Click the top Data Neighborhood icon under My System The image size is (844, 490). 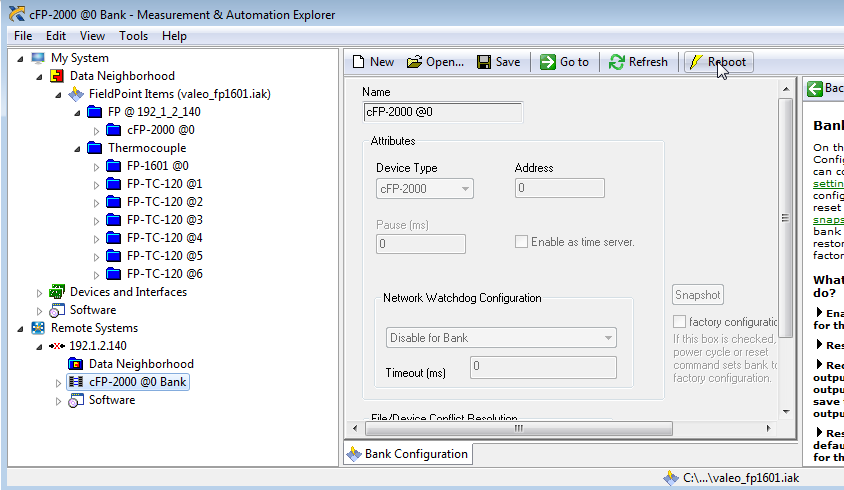coord(57,76)
